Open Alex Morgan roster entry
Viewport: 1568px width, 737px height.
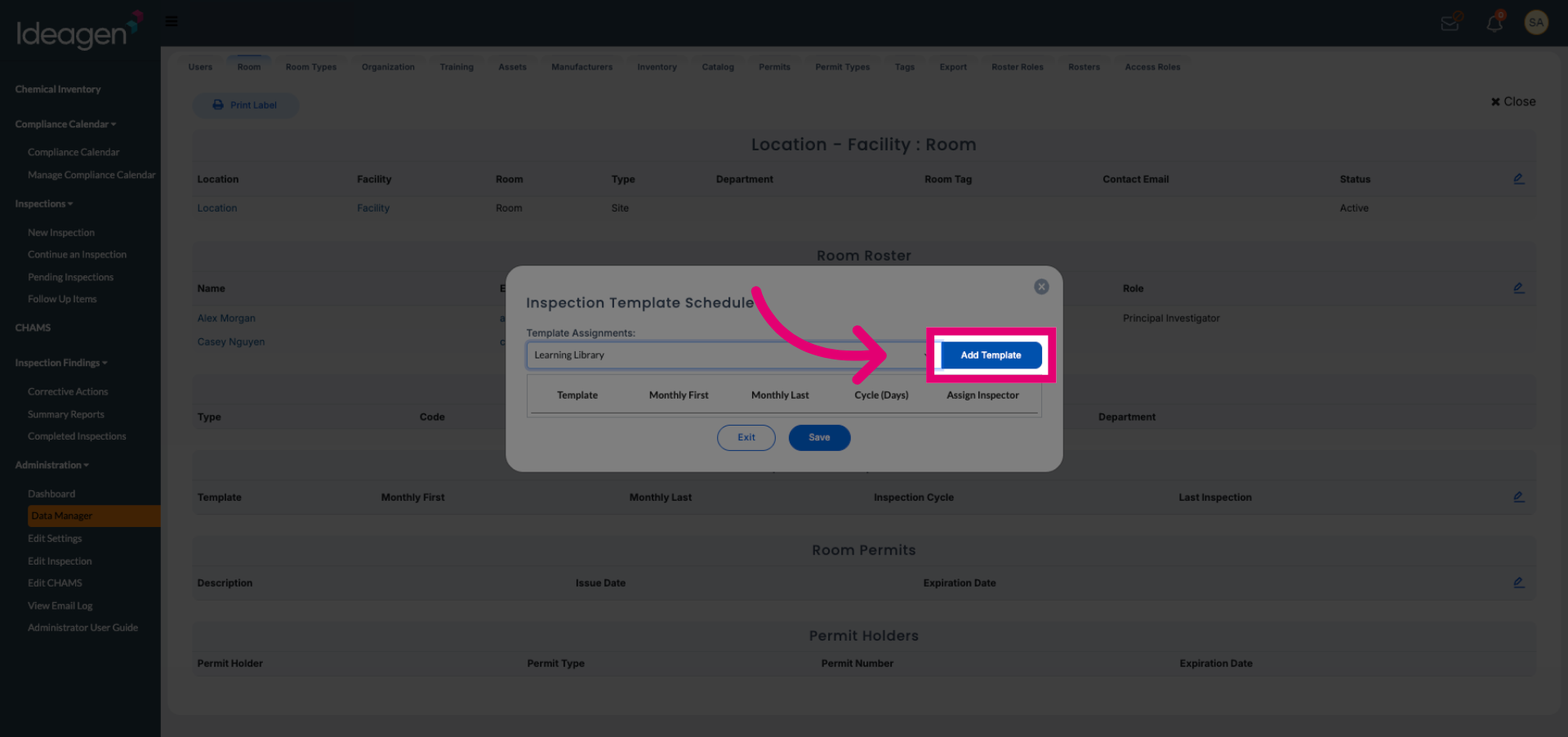click(226, 319)
